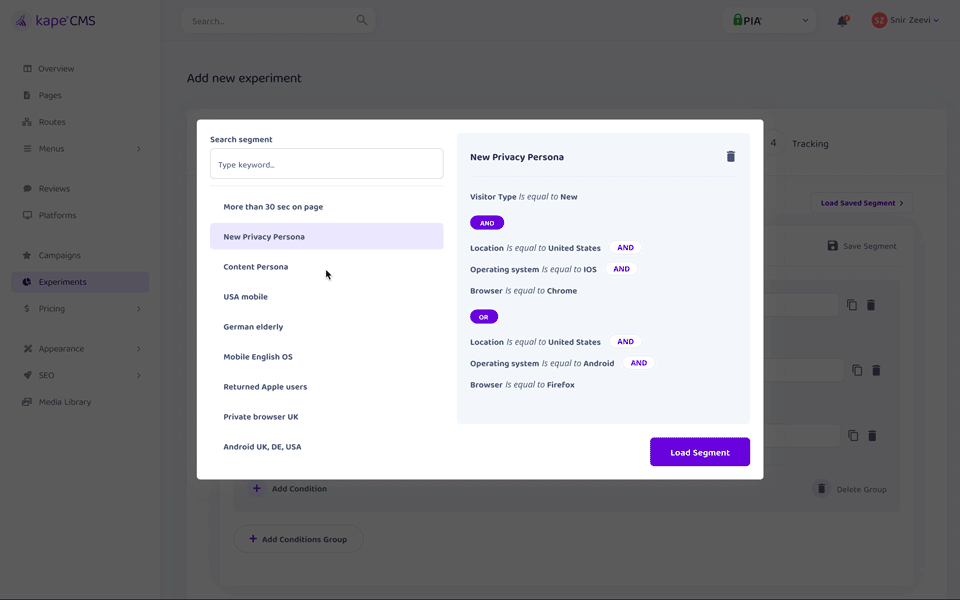Click the SZ user avatar
The width and height of the screenshot is (960, 600).
[879, 20]
